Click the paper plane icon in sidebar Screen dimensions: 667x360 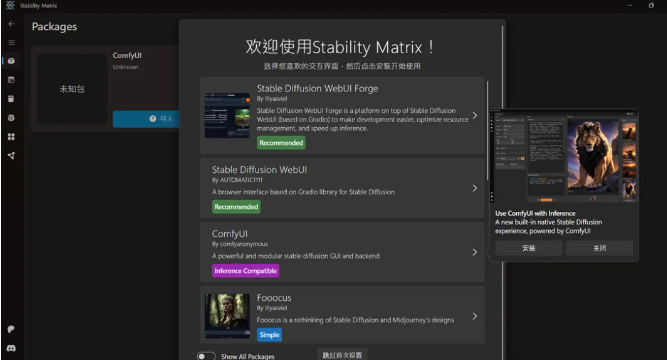point(11,156)
